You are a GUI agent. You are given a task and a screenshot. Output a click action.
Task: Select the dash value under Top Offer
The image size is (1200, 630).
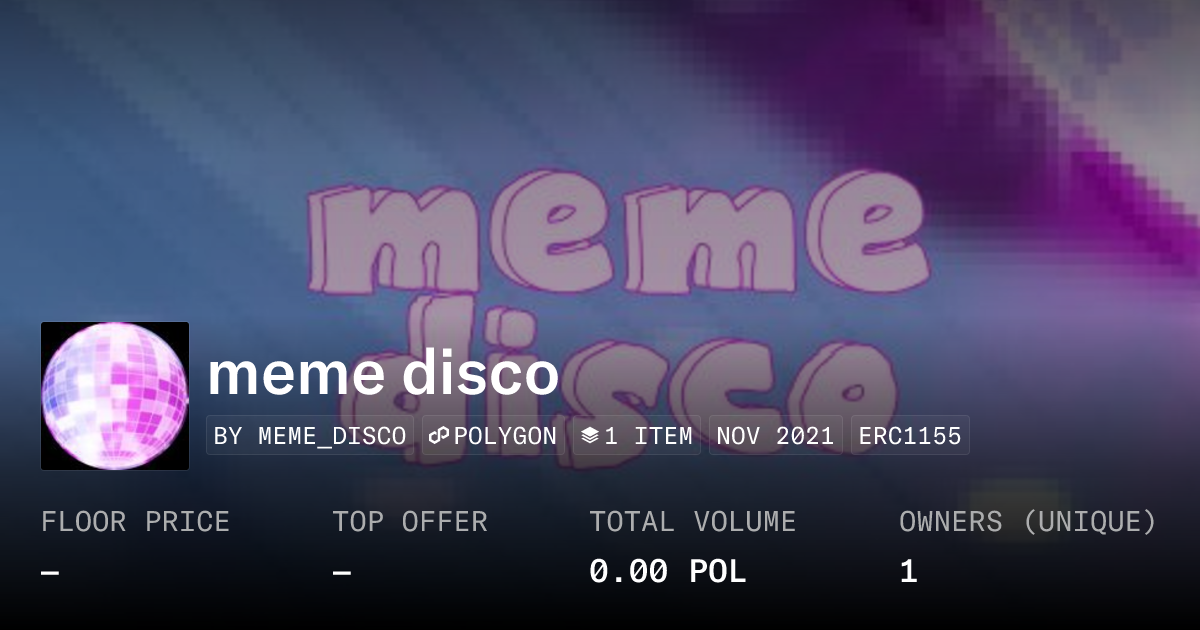pos(341,572)
